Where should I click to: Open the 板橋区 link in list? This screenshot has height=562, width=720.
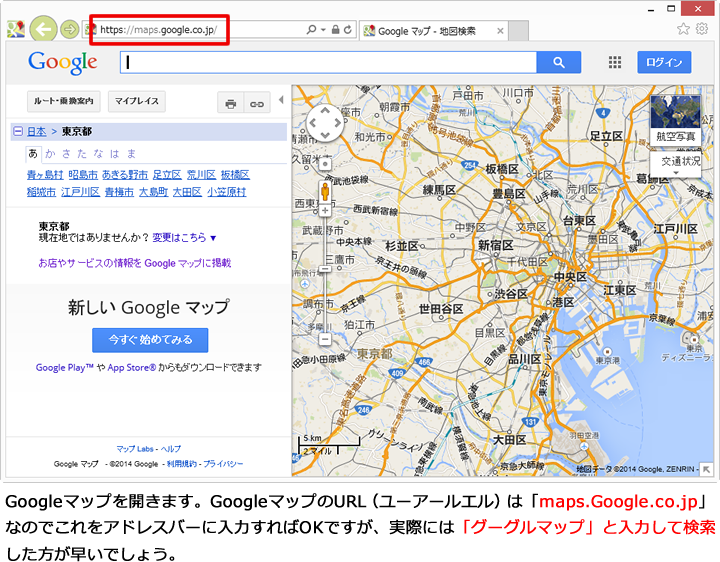[x=235, y=175]
